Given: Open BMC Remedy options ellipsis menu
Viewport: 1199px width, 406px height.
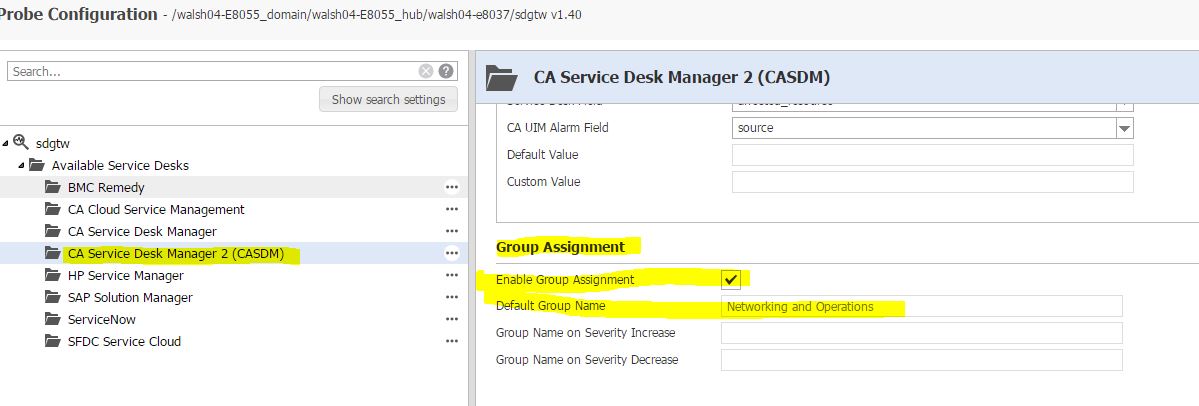Looking at the screenshot, I should pos(452,187).
